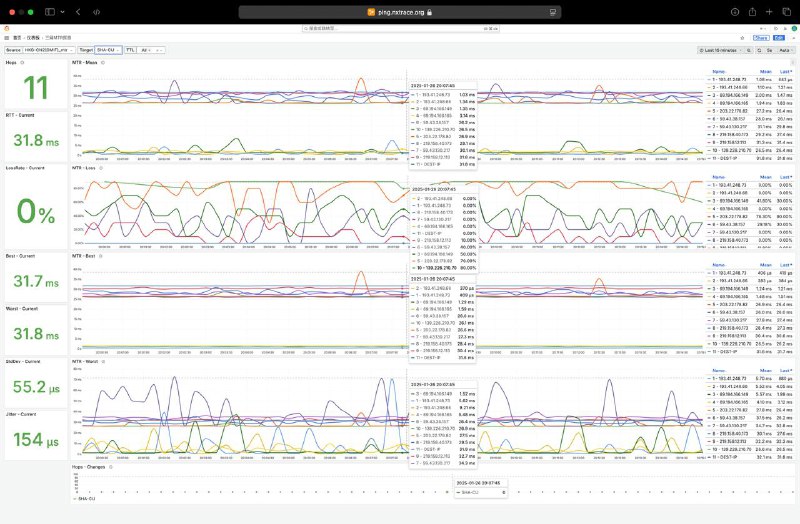Screen dimensions: 800x524
Task: Open the Grafana logo home menu
Action: [7, 29]
